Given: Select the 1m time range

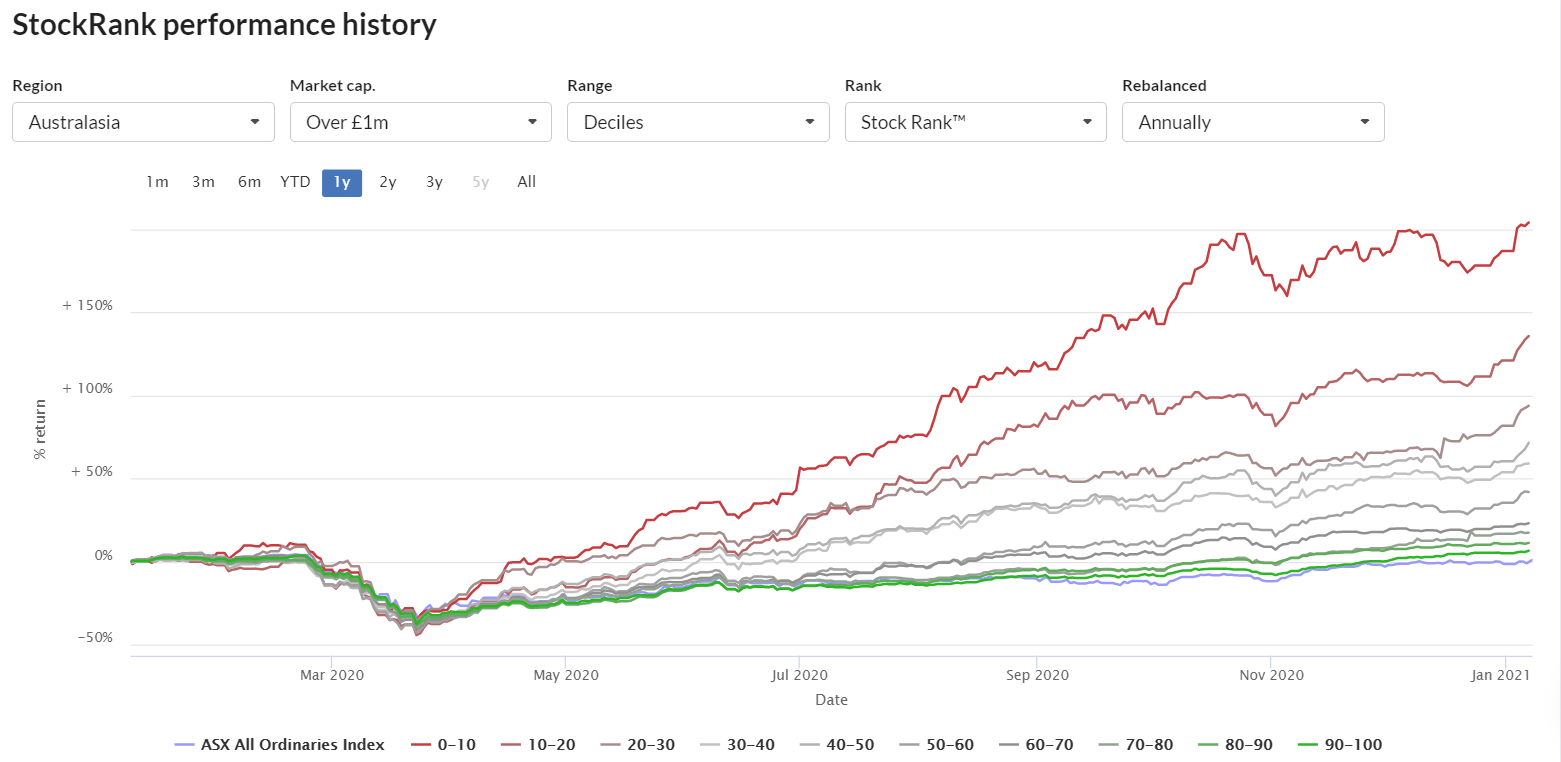Looking at the screenshot, I should [157, 182].
